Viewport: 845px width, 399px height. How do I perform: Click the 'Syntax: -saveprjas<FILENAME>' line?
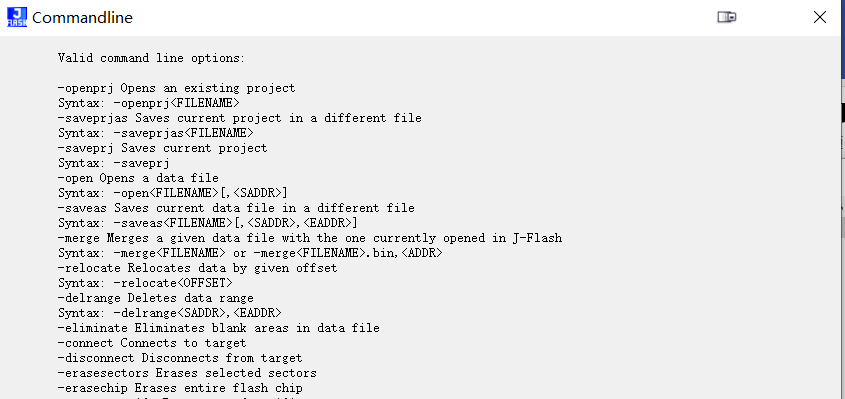(156, 133)
